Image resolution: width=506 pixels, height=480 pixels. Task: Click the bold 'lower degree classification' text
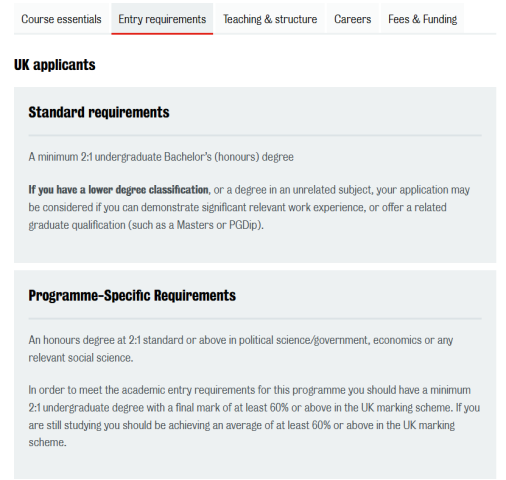[x=148, y=190]
